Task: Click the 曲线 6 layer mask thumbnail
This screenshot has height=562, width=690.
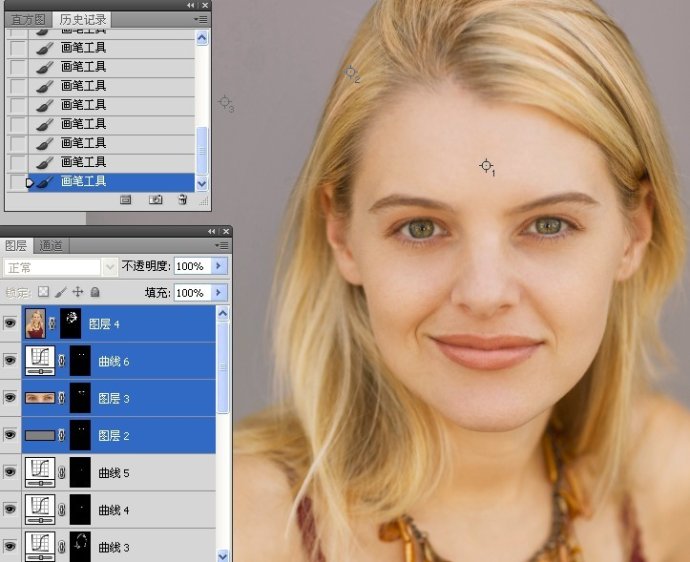Action: (80, 360)
